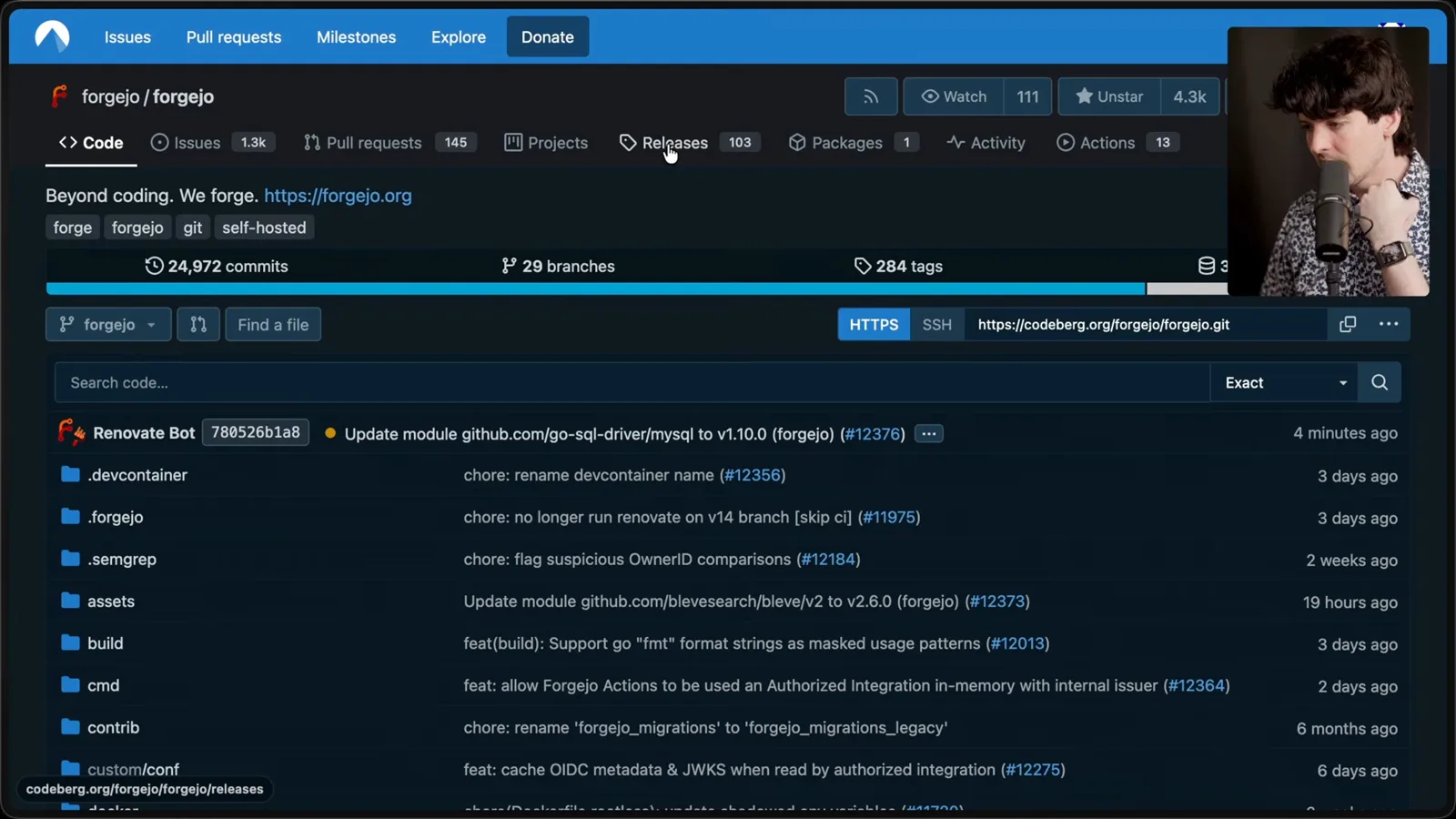The height and width of the screenshot is (819, 1456).
Task: Open the forgejo branch selector dropdown
Action: coord(108,325)
